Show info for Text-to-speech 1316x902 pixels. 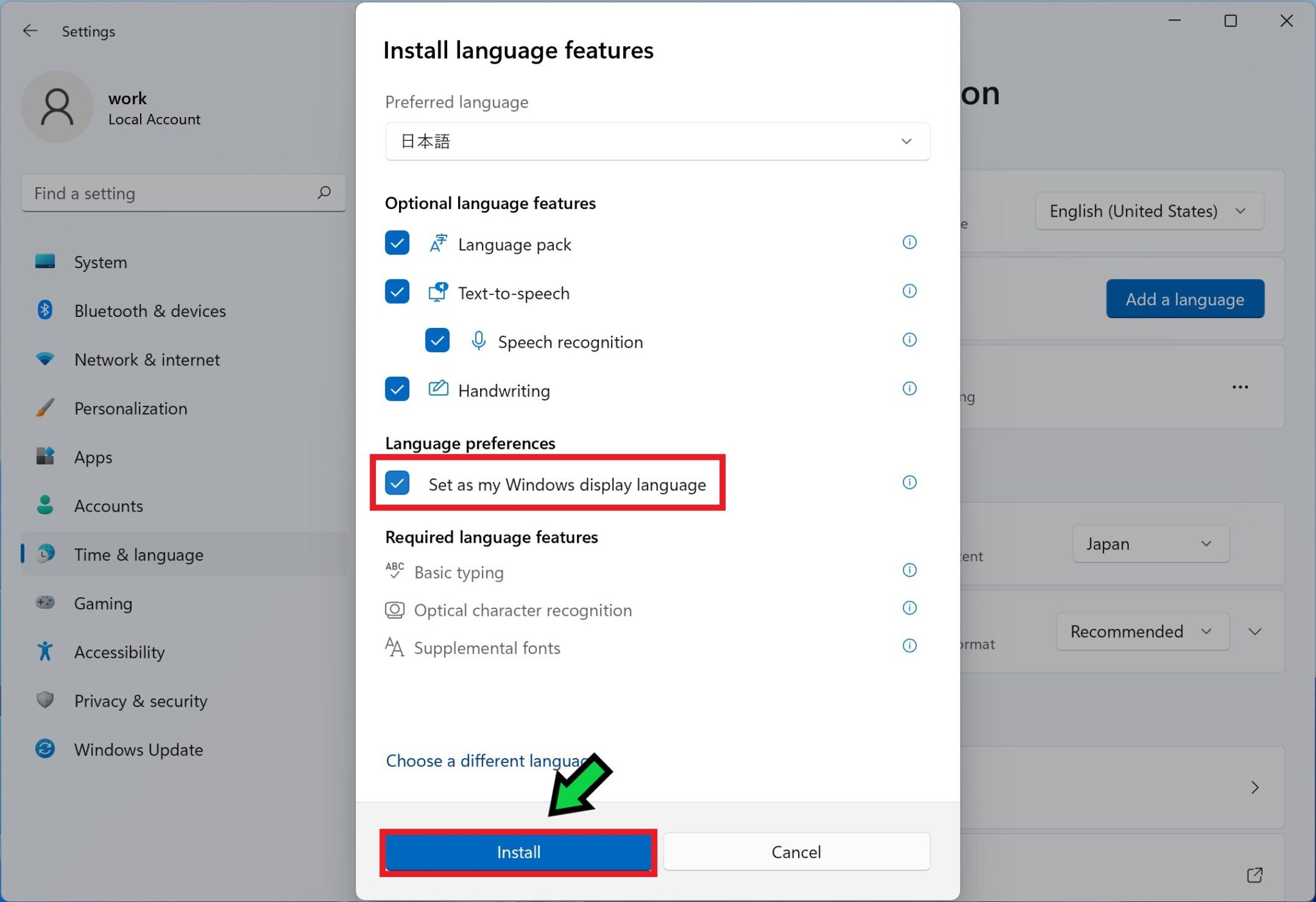(909, 291)
